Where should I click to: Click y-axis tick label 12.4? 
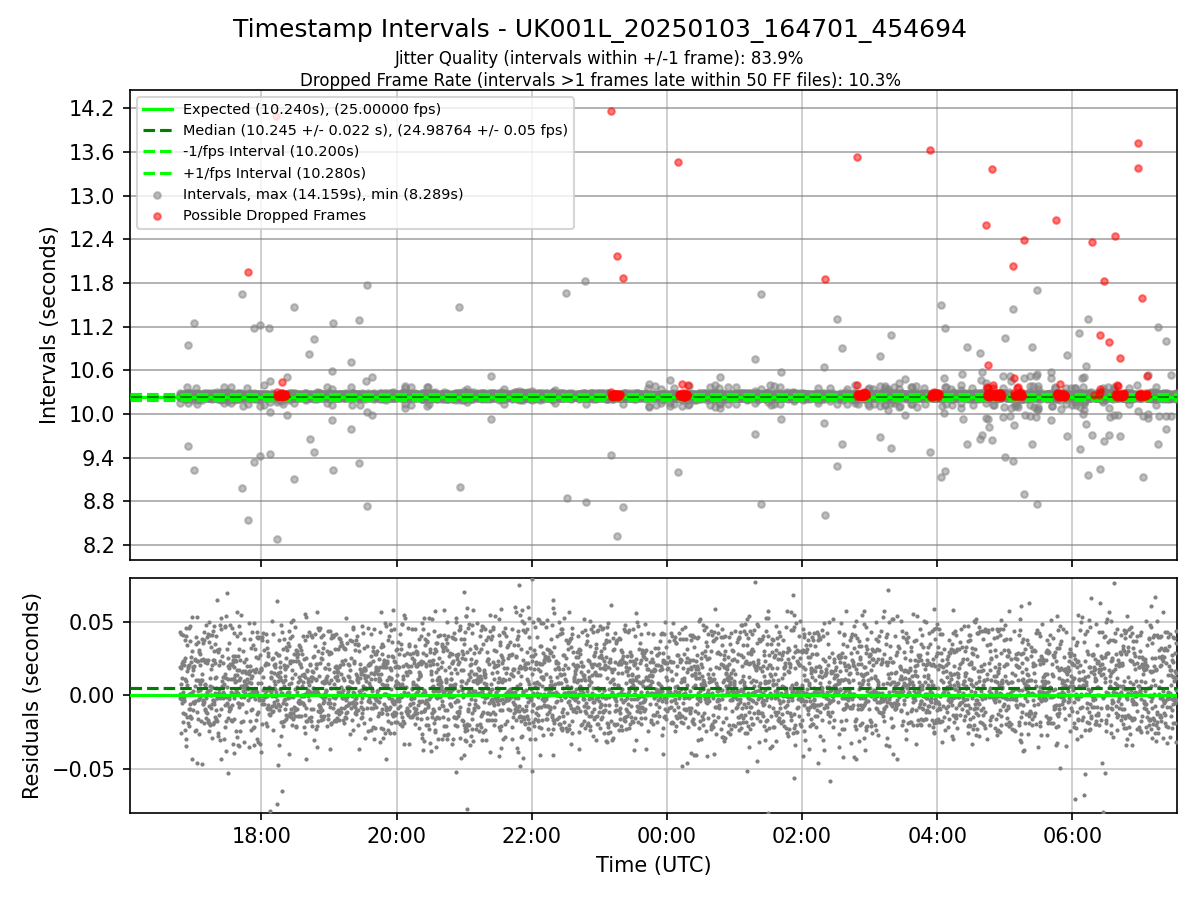(92, 239)
